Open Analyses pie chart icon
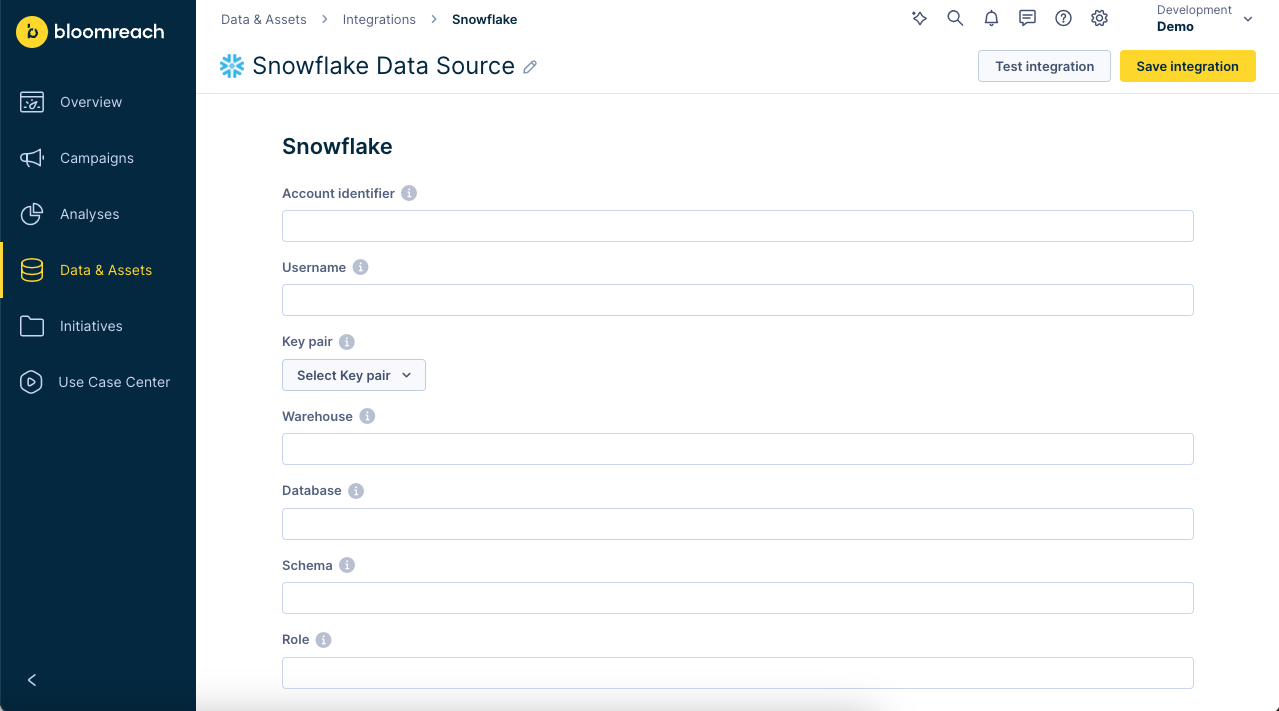The height and width of the screenshot is (711, 1279). coord(32,214)
